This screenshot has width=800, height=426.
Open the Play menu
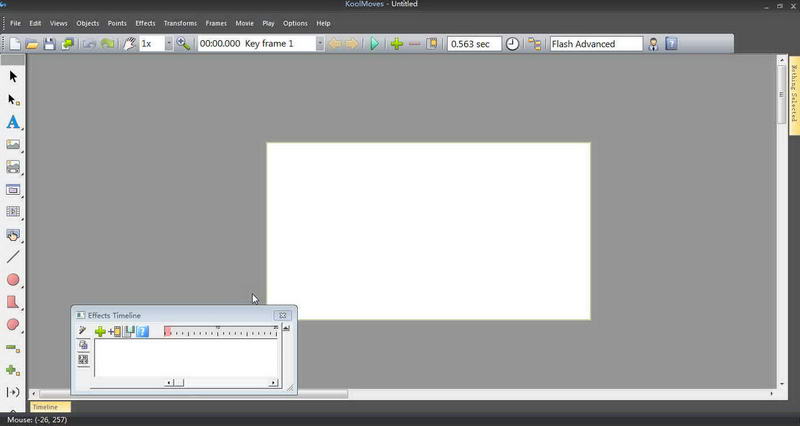[x=268, y=23]
